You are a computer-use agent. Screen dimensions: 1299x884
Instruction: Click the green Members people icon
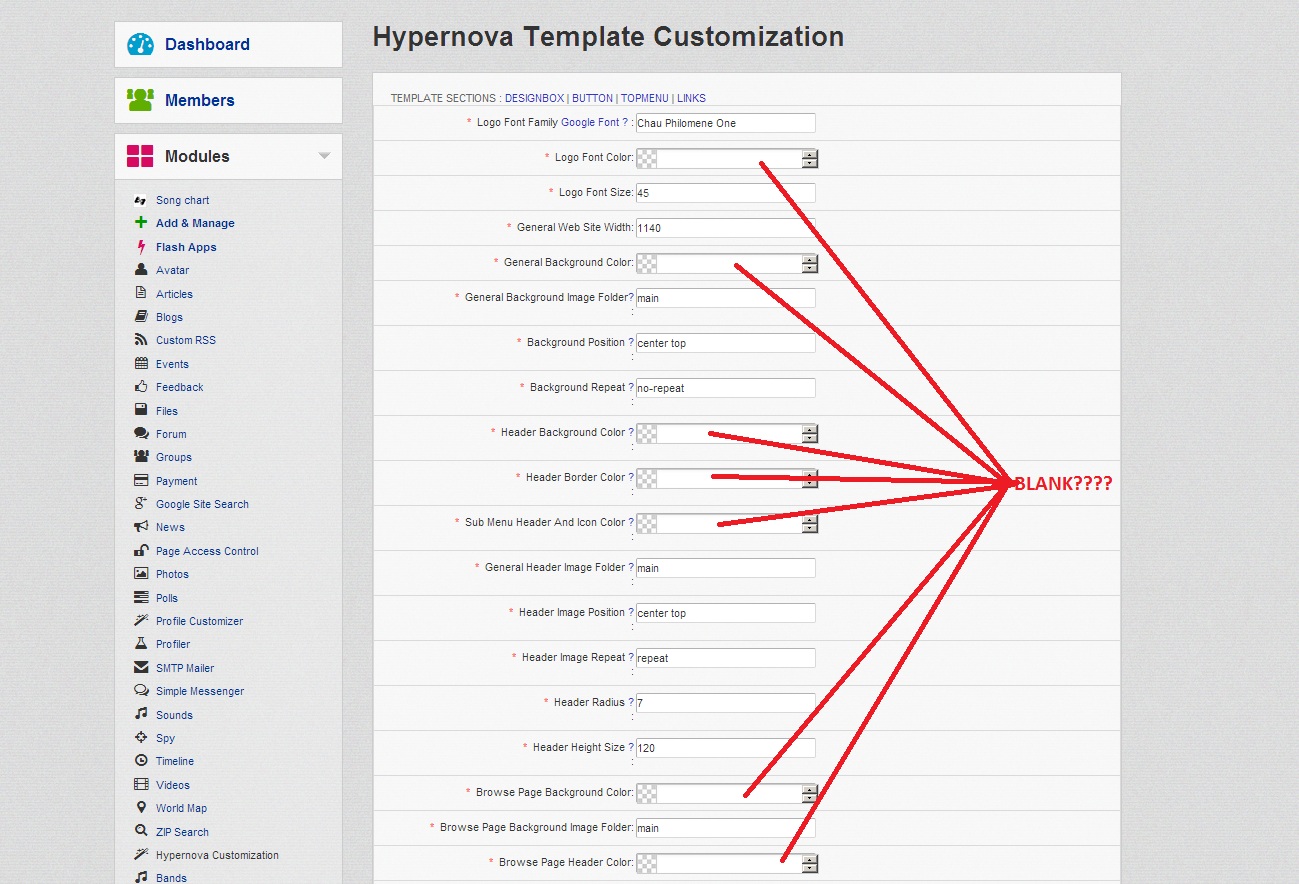[140, 100]
